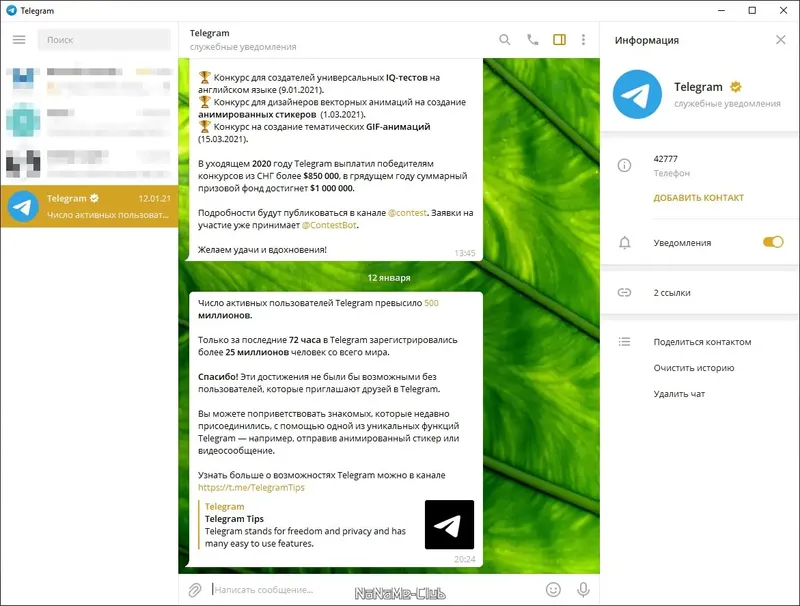Click the Telegram app icon in title bar
This screenshot has width=800, height=606.
tap(11, 11)
